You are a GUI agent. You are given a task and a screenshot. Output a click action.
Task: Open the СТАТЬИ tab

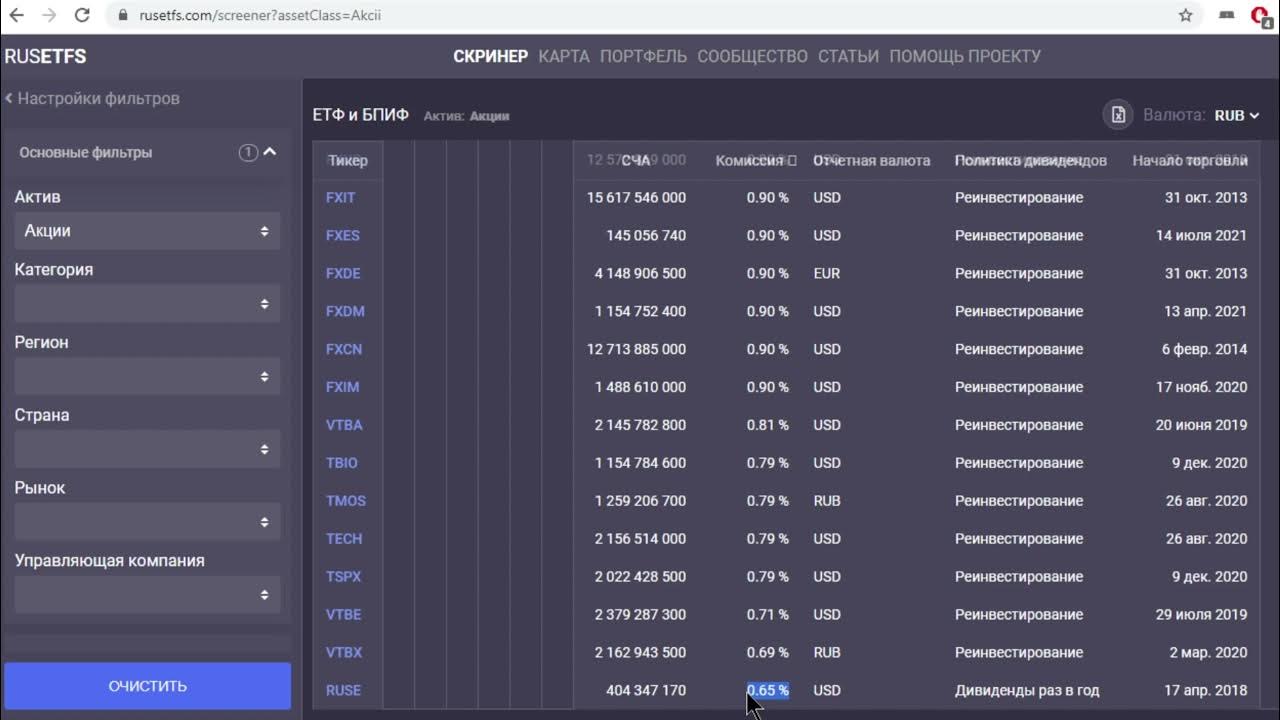click(848, 56)
